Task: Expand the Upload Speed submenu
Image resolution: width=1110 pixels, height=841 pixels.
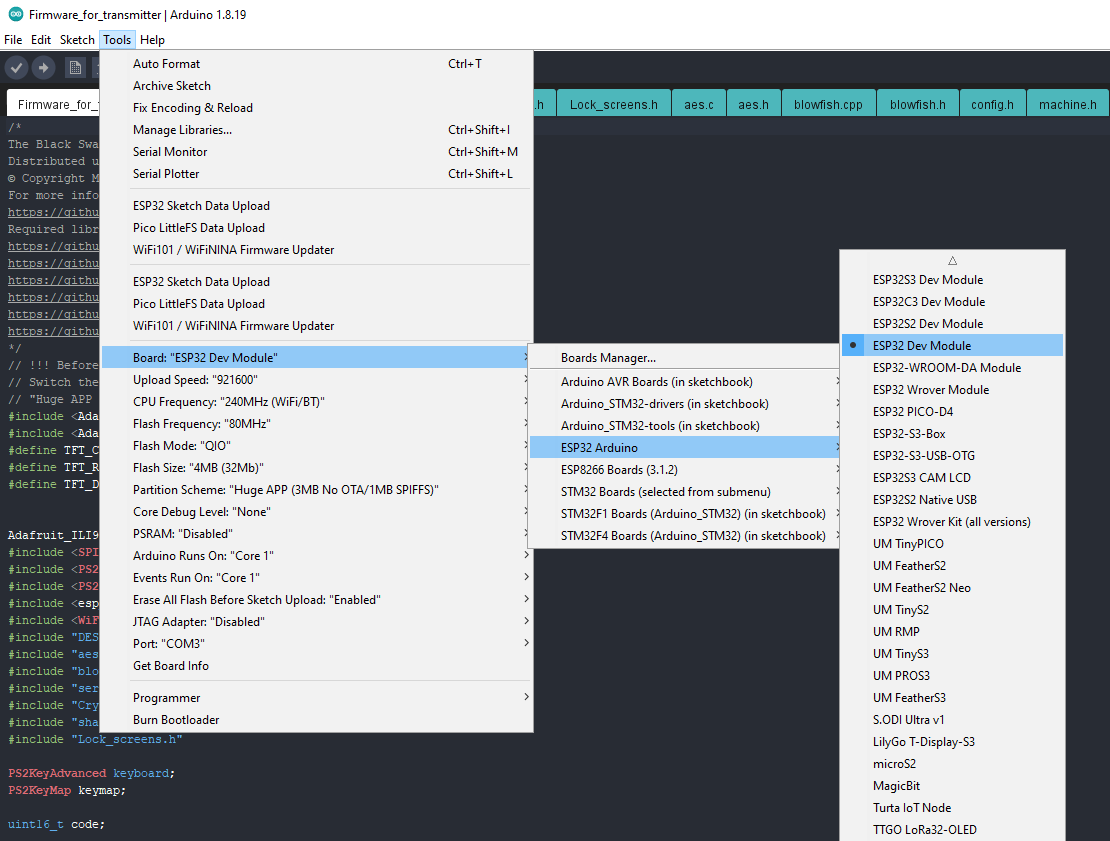Action: (316, 379)
